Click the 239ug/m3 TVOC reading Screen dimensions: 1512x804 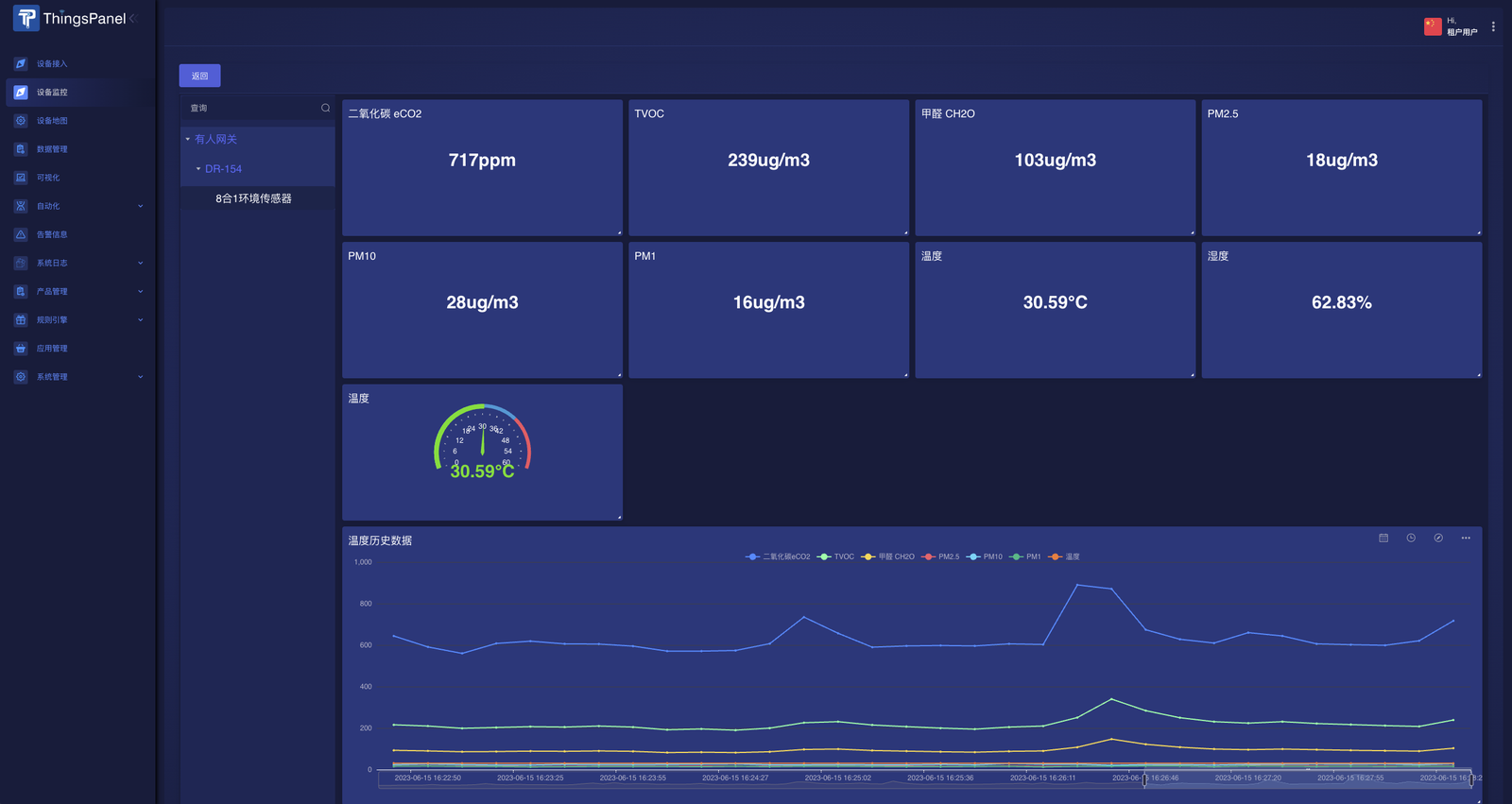768,161
